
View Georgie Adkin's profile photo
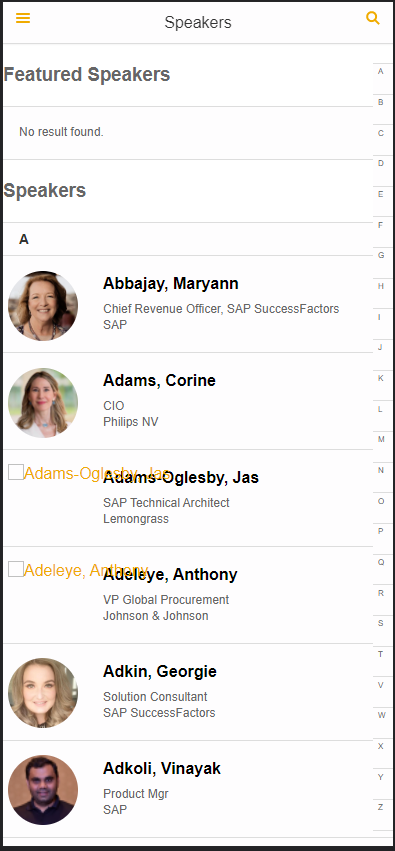43,693
